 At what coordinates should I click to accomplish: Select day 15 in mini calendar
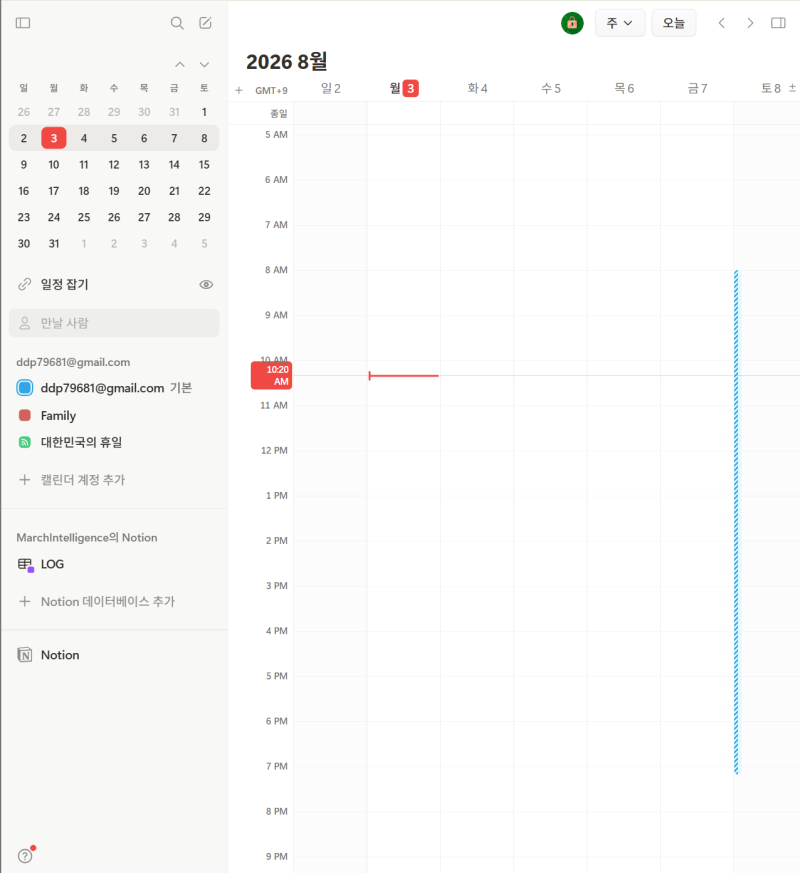click(204, 165)
